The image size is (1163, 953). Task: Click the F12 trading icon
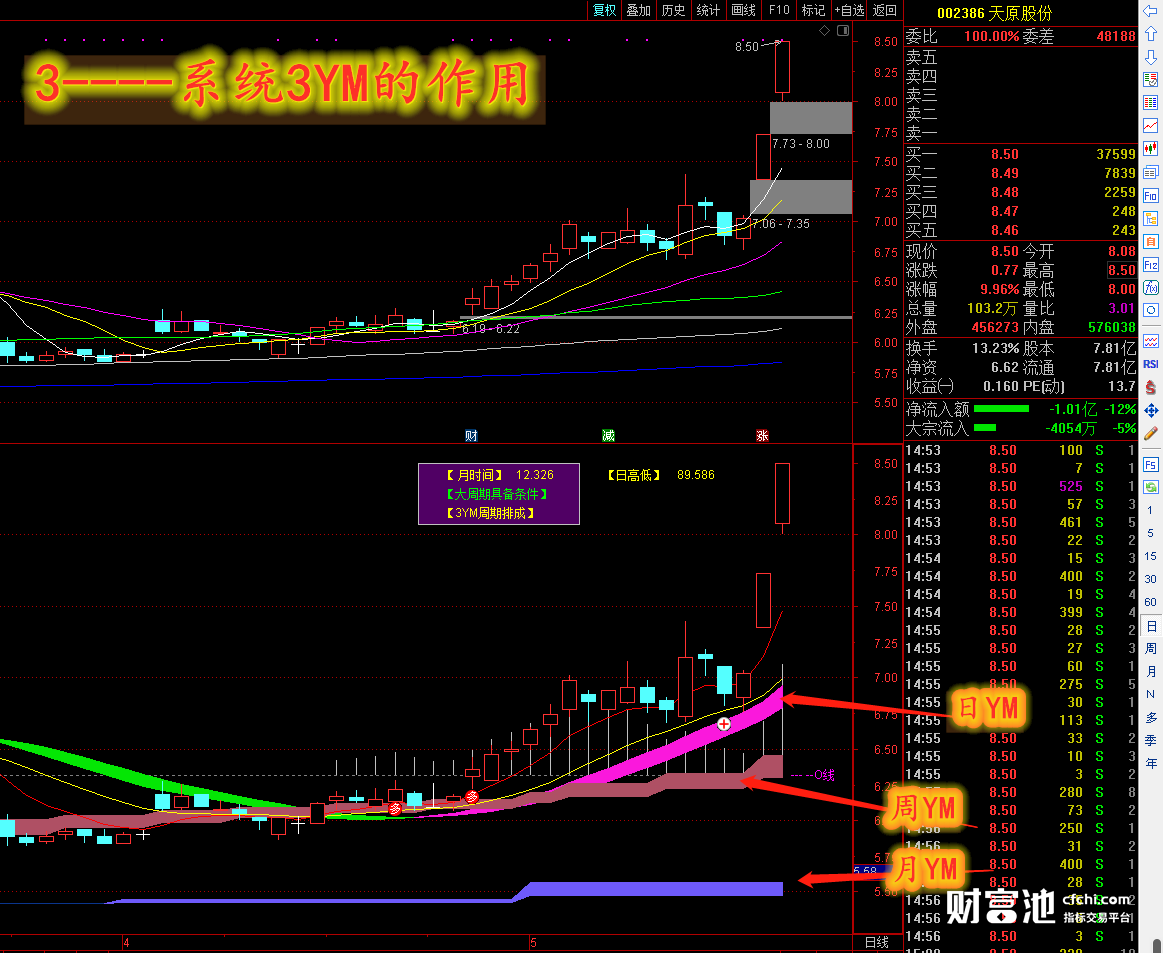click(x=1150, y=265)
